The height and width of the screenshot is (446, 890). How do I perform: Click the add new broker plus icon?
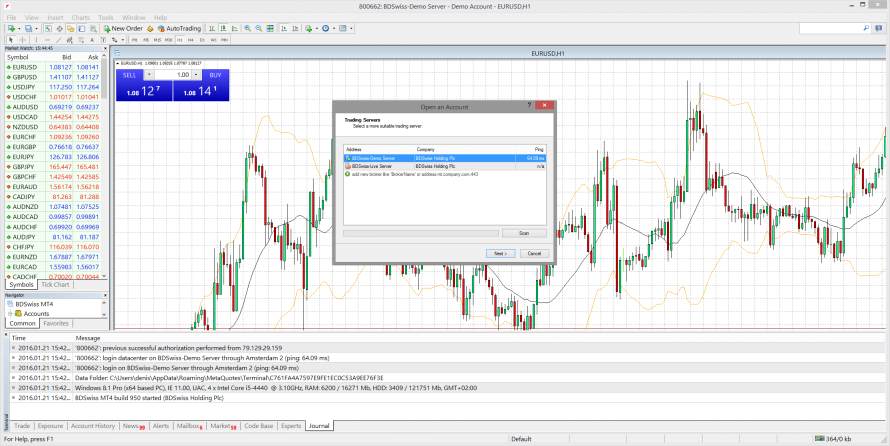(x=347, y=174)
